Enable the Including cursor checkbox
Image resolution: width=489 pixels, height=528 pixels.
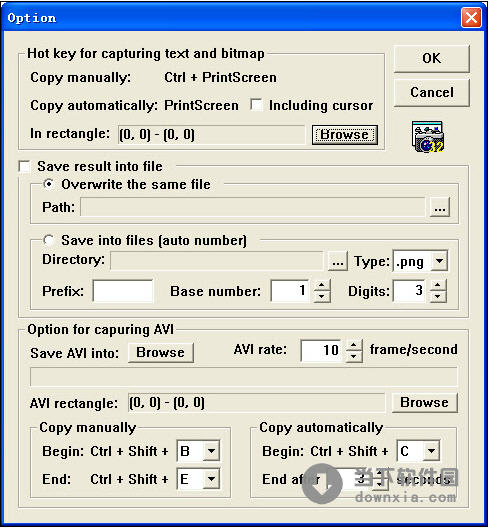(257, 105)
